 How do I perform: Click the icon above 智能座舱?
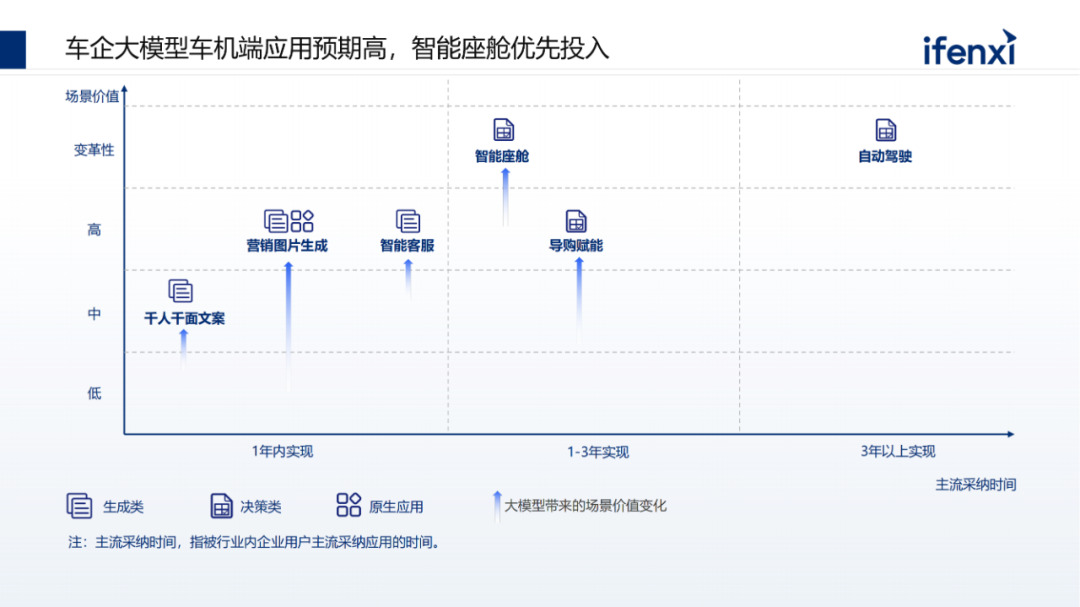point(503,130)
